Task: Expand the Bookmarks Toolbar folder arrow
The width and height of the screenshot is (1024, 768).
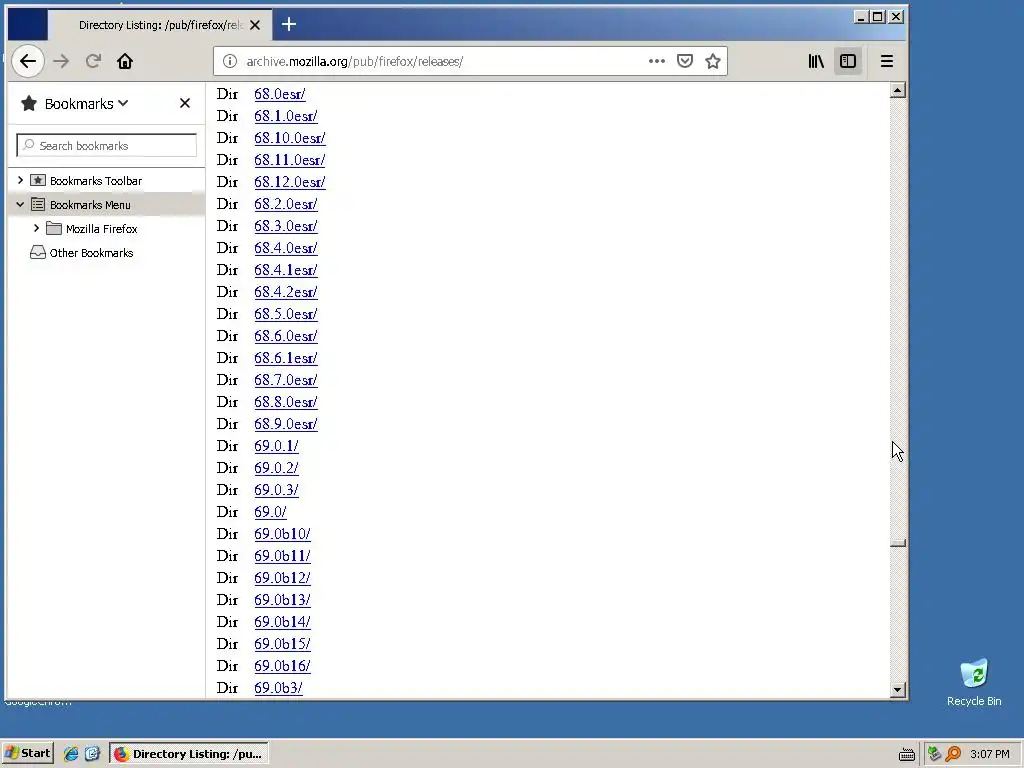Action: coord(20,180)
